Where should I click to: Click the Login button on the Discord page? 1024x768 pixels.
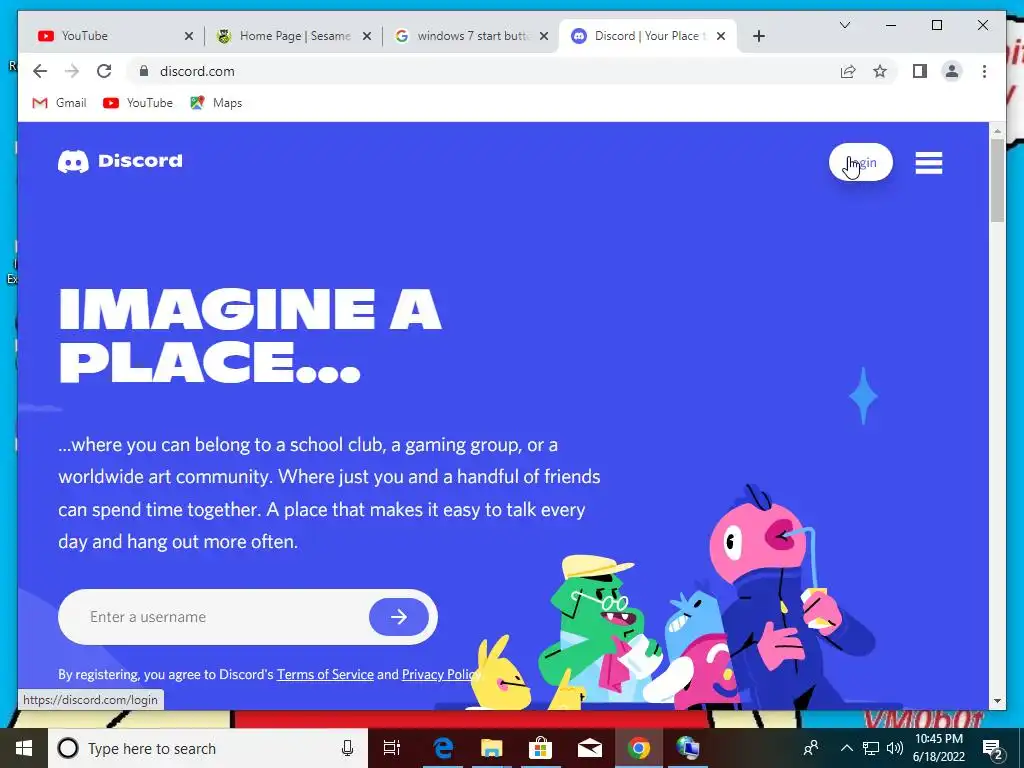861,162
